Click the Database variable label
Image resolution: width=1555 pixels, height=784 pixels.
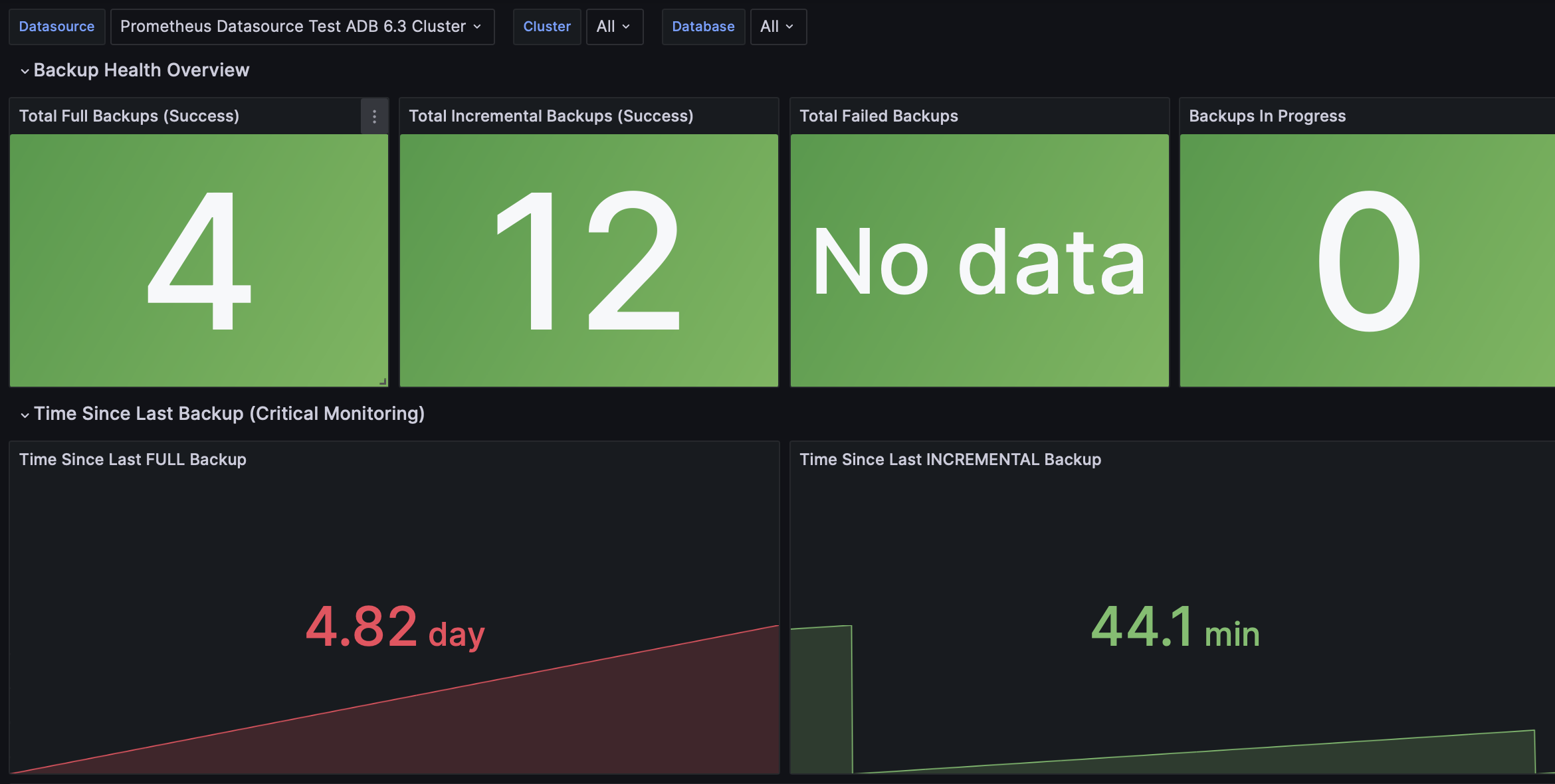703,27
